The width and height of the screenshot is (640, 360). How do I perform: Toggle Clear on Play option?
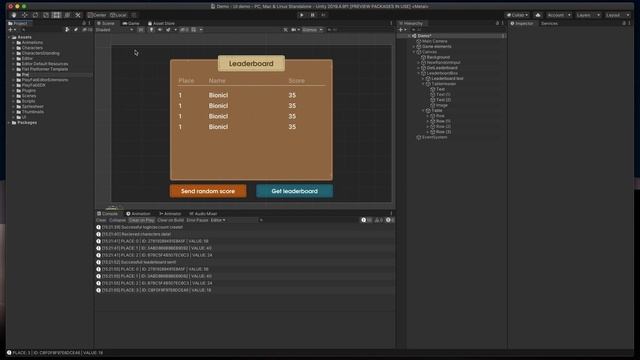(x=142, y=220)
